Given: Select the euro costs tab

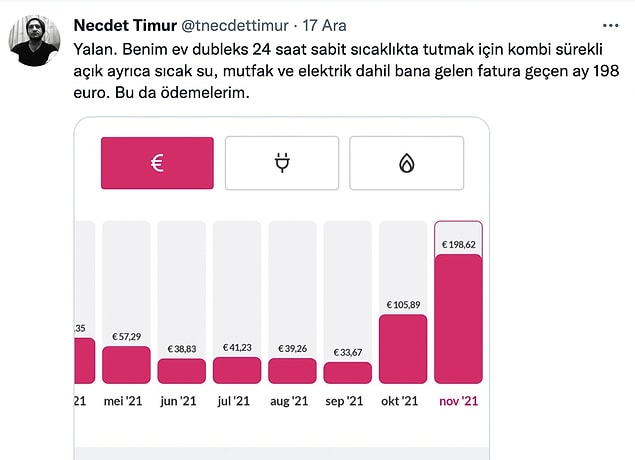Looking at the screenshot, I should (x=157, y=163).
